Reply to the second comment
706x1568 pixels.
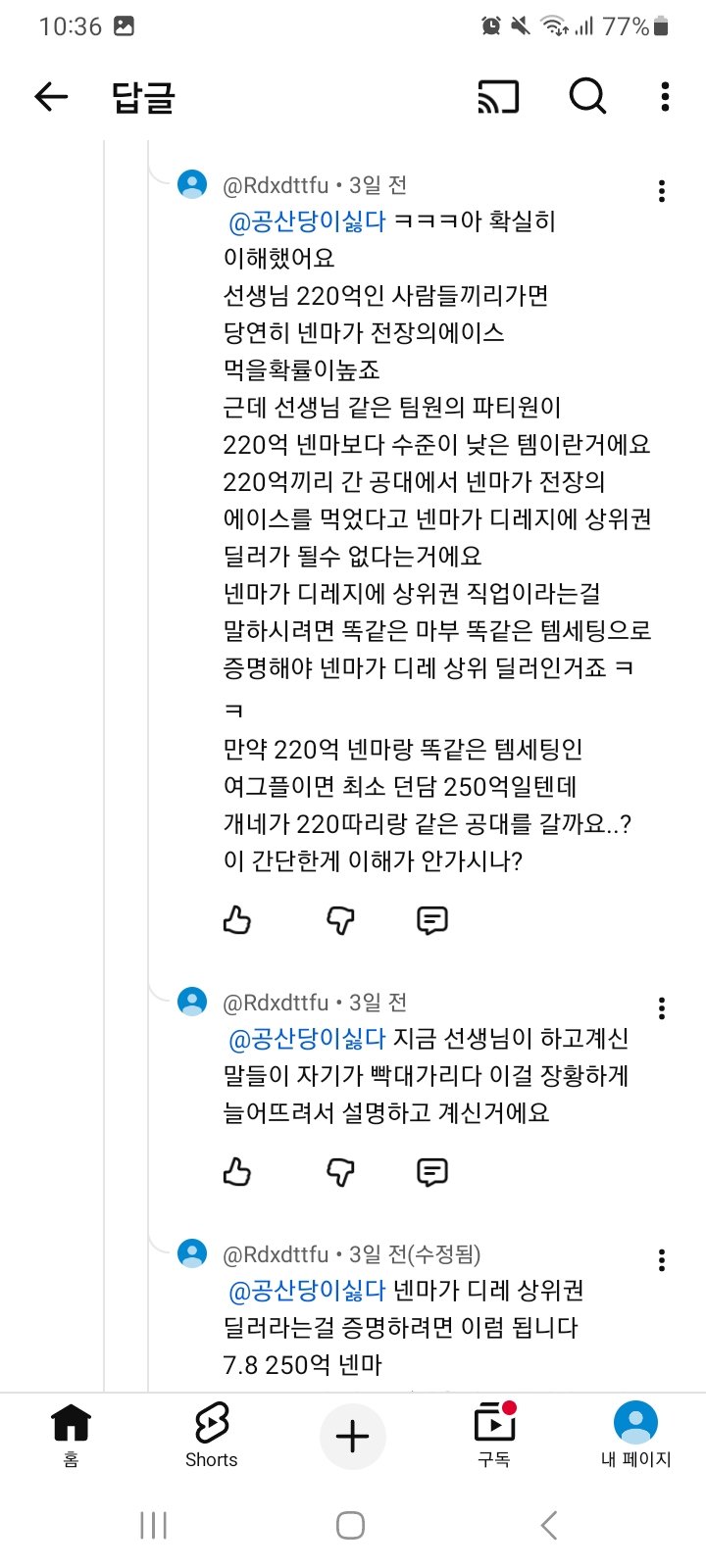(x=431, y=1172)
